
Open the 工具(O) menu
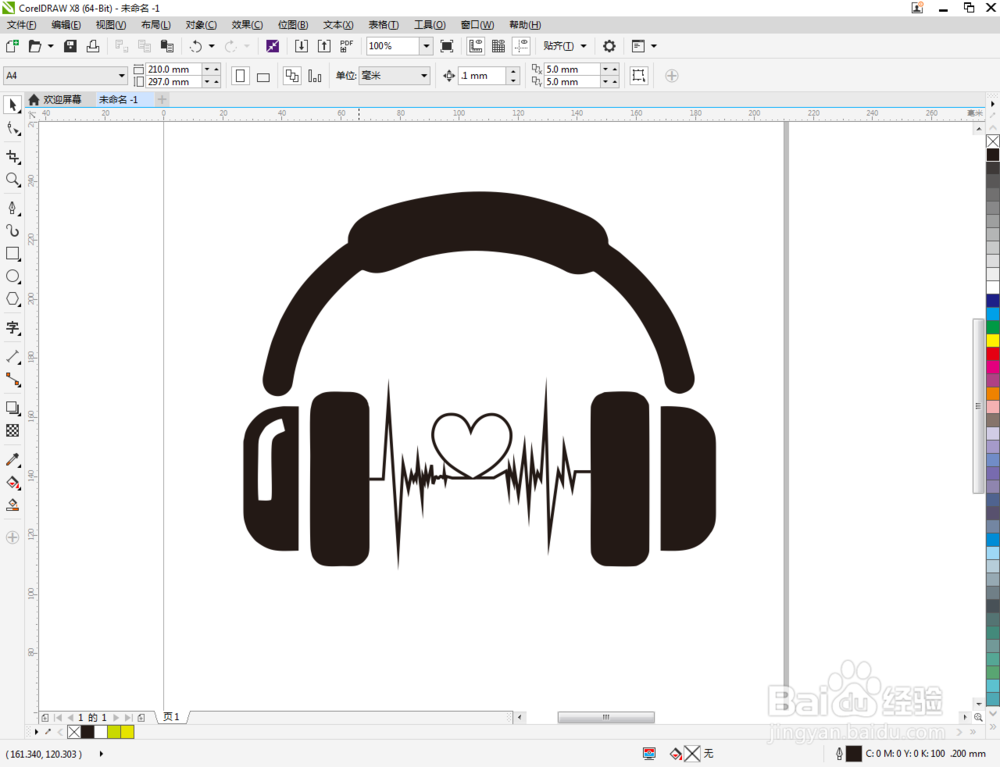tap(429, 25)
